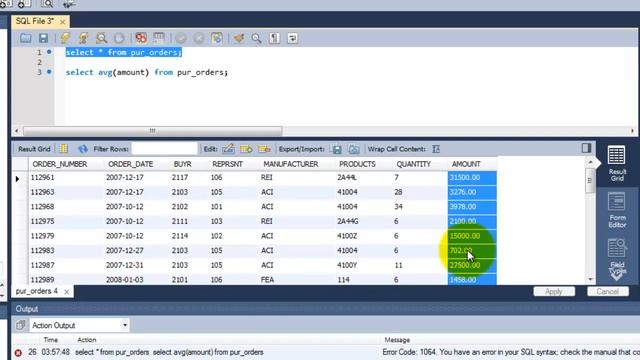
Task: Toggle stop-on-error execution icon
Action: [x=141, y=38]
